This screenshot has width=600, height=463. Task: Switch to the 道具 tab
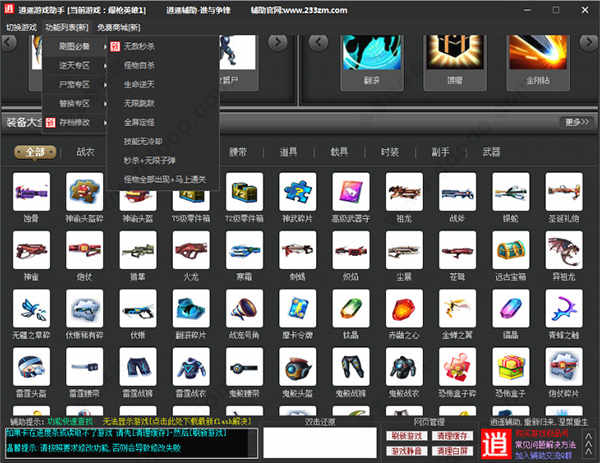pos(288,152)
